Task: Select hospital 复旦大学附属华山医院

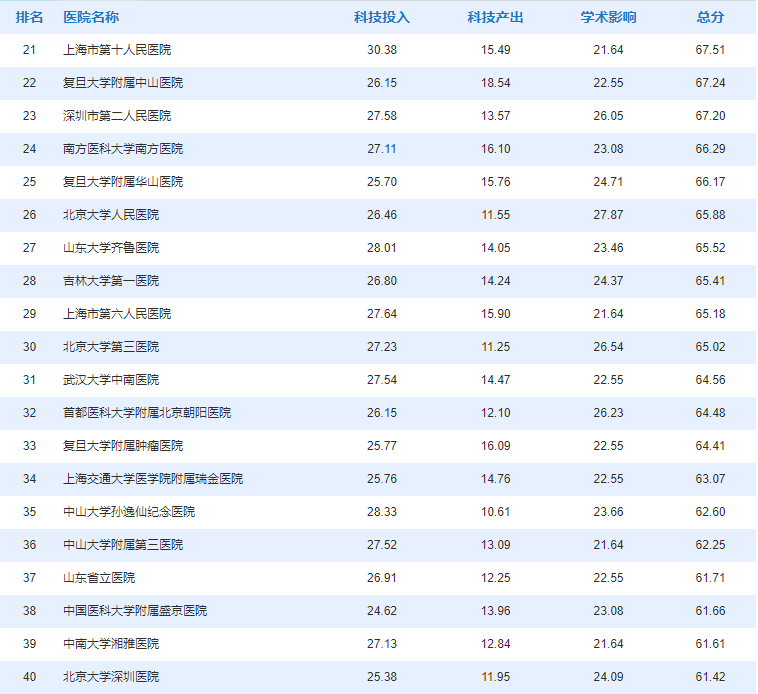Action: coord(123,182)
